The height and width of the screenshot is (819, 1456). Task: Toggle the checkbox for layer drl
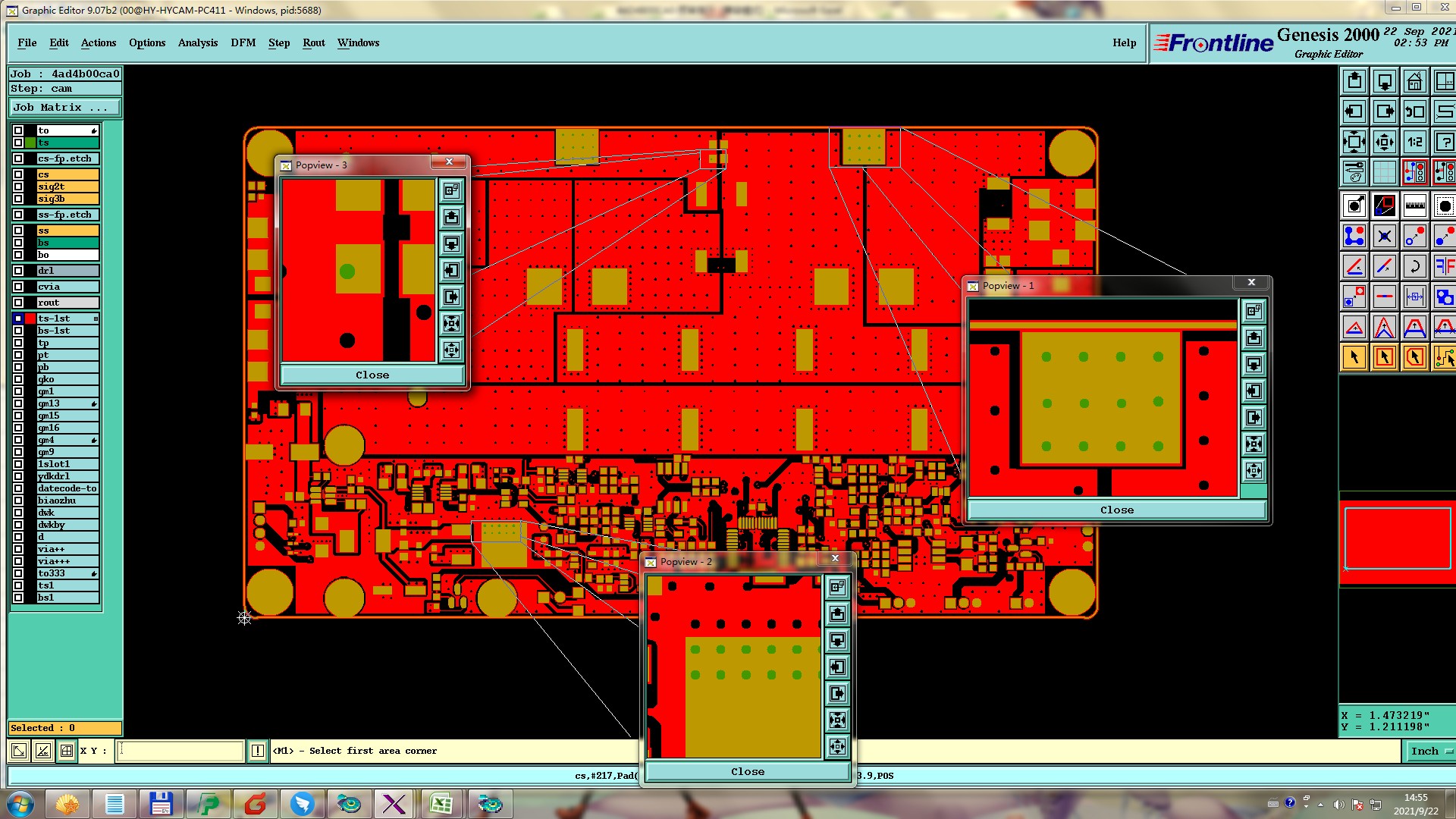click(18, 271)
